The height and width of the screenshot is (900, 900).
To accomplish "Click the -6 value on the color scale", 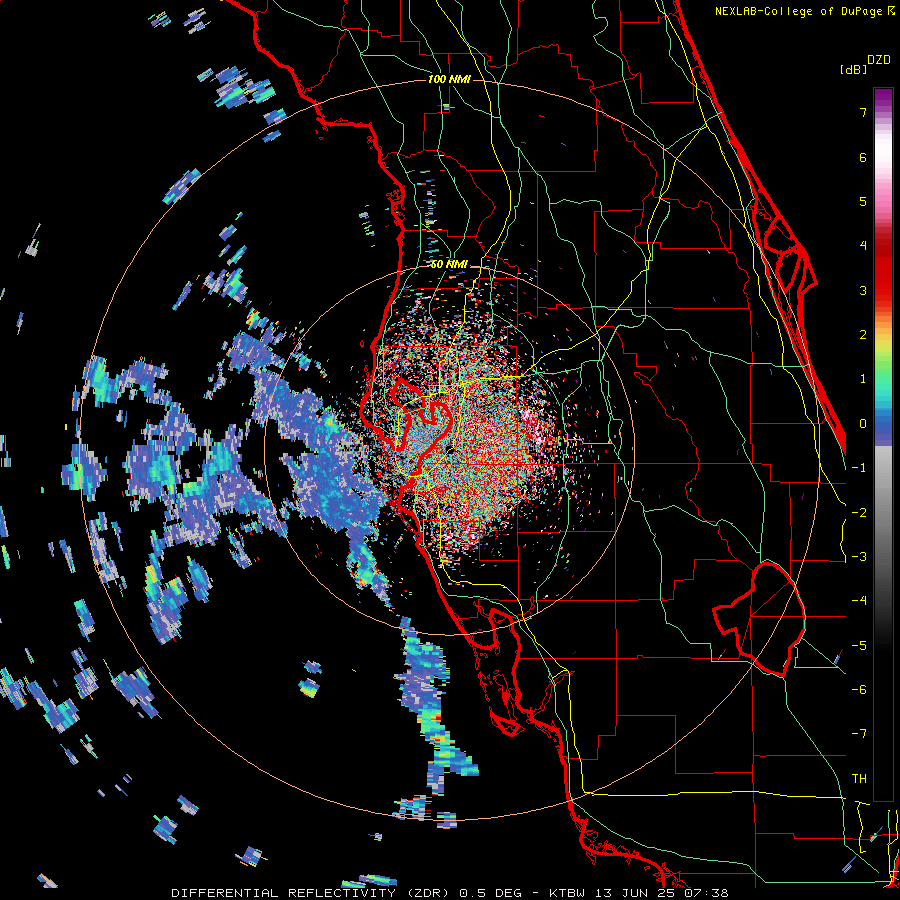I will point(859,690).
